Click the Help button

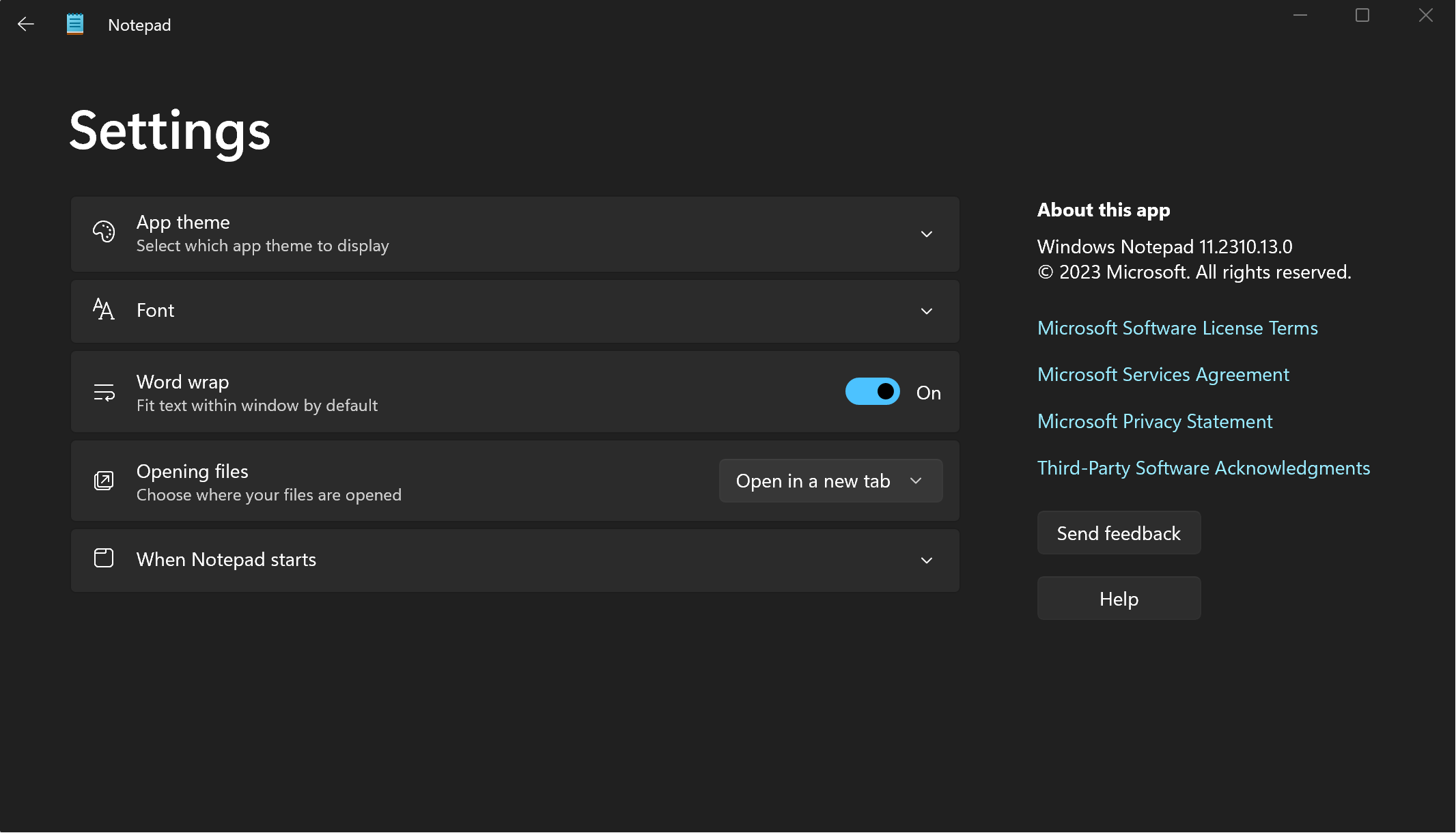tap(1119, 598)
